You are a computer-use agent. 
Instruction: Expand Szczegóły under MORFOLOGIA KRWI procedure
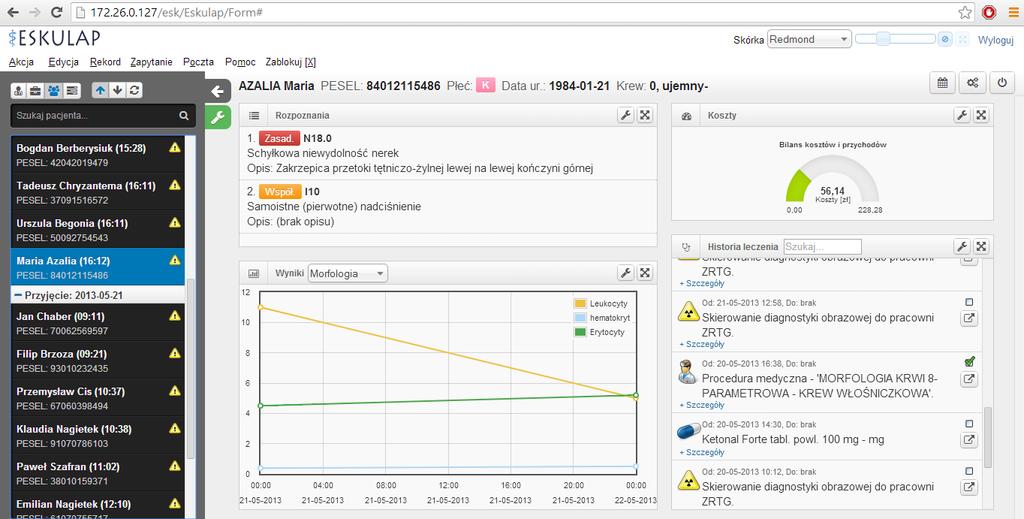(x=702, y=405)
